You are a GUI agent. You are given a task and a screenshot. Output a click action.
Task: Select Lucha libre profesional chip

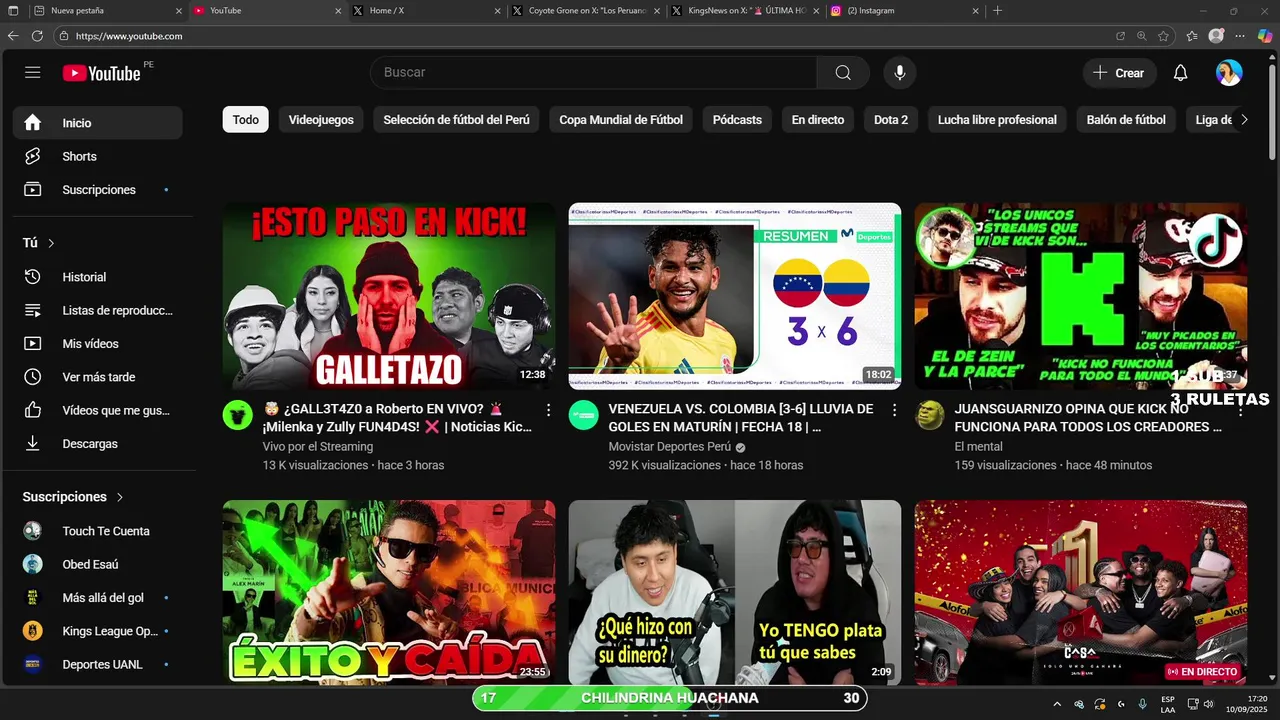pos(997,120)
